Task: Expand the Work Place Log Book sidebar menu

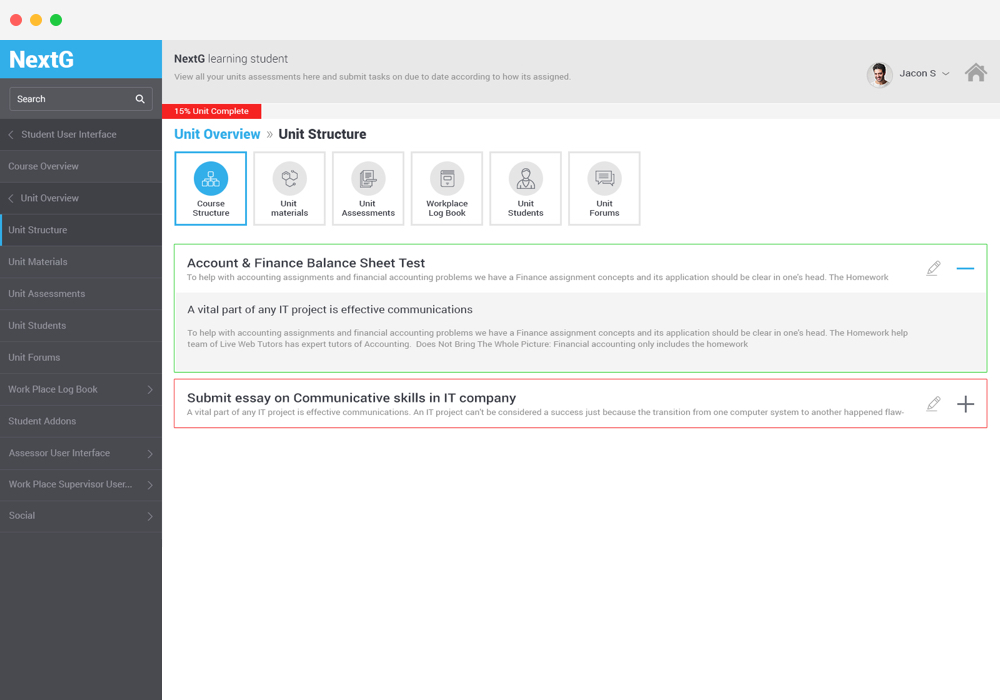Action: tap(80, 389)
